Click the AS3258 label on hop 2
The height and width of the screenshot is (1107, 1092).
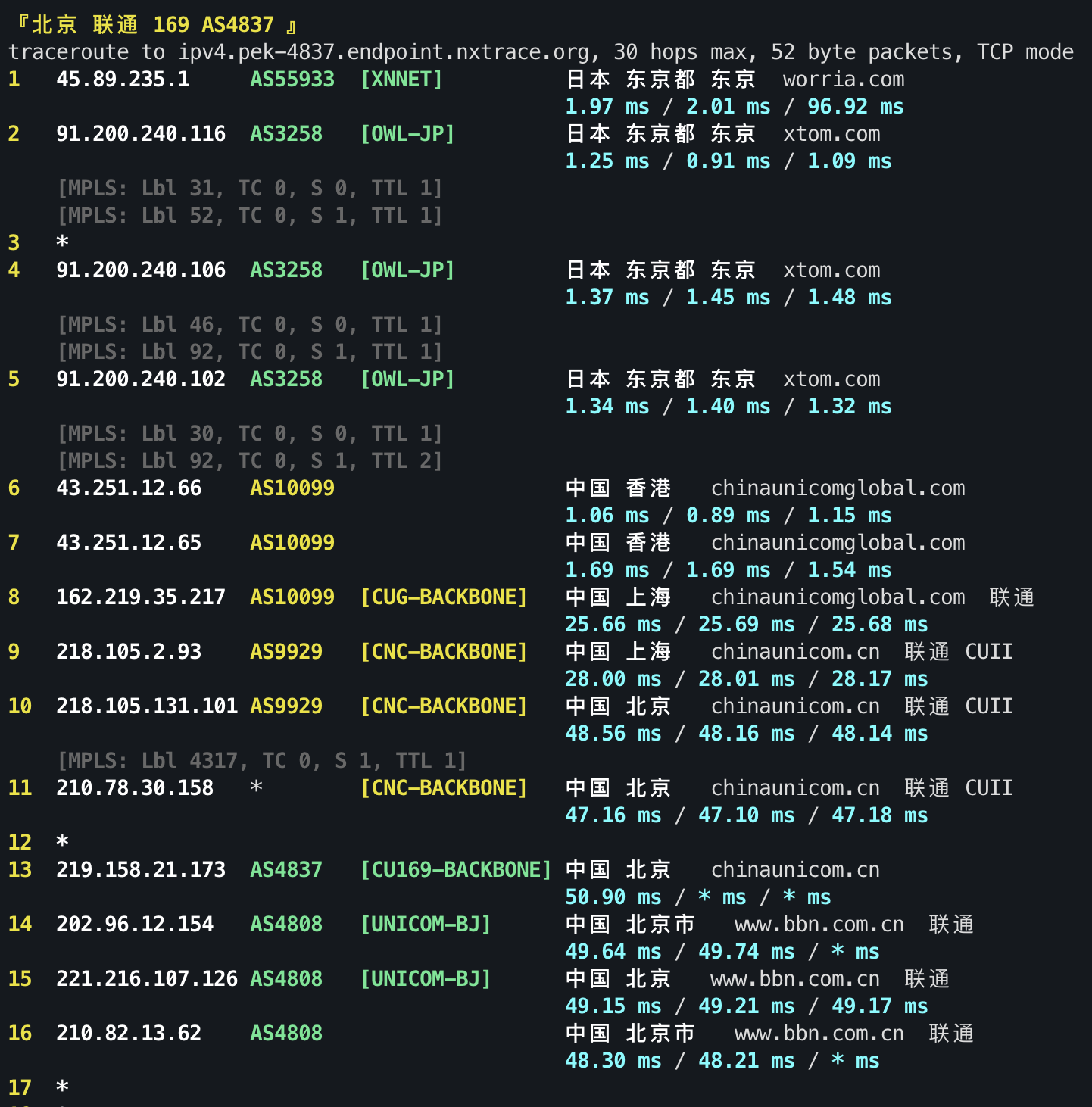(x=285, y=133)
